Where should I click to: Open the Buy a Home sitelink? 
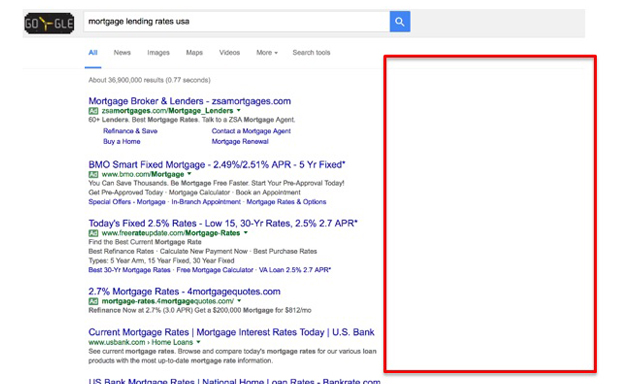122,142
